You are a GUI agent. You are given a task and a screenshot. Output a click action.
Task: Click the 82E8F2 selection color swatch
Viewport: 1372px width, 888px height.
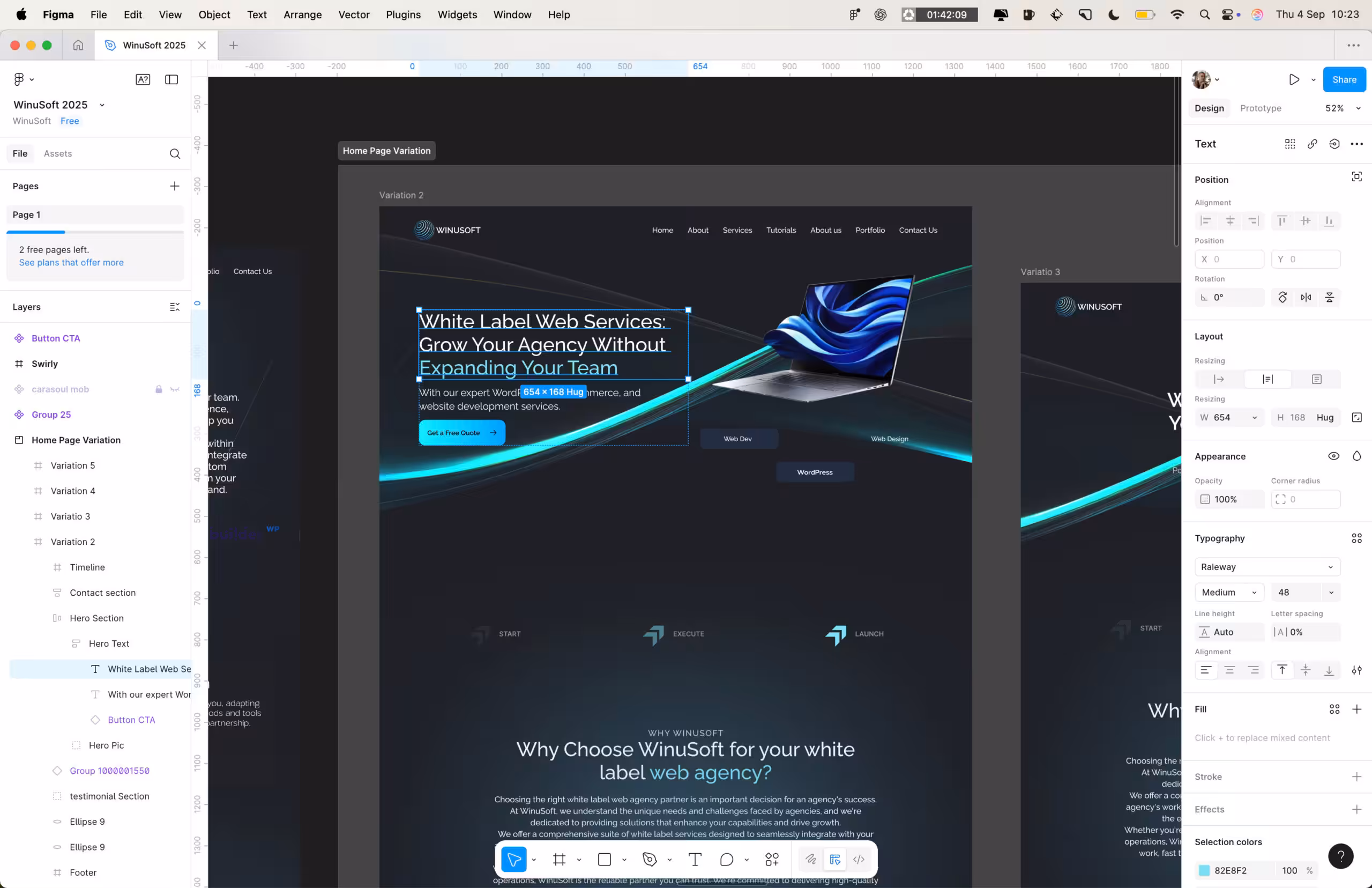pyautogui.click(x=1204, y=870)
